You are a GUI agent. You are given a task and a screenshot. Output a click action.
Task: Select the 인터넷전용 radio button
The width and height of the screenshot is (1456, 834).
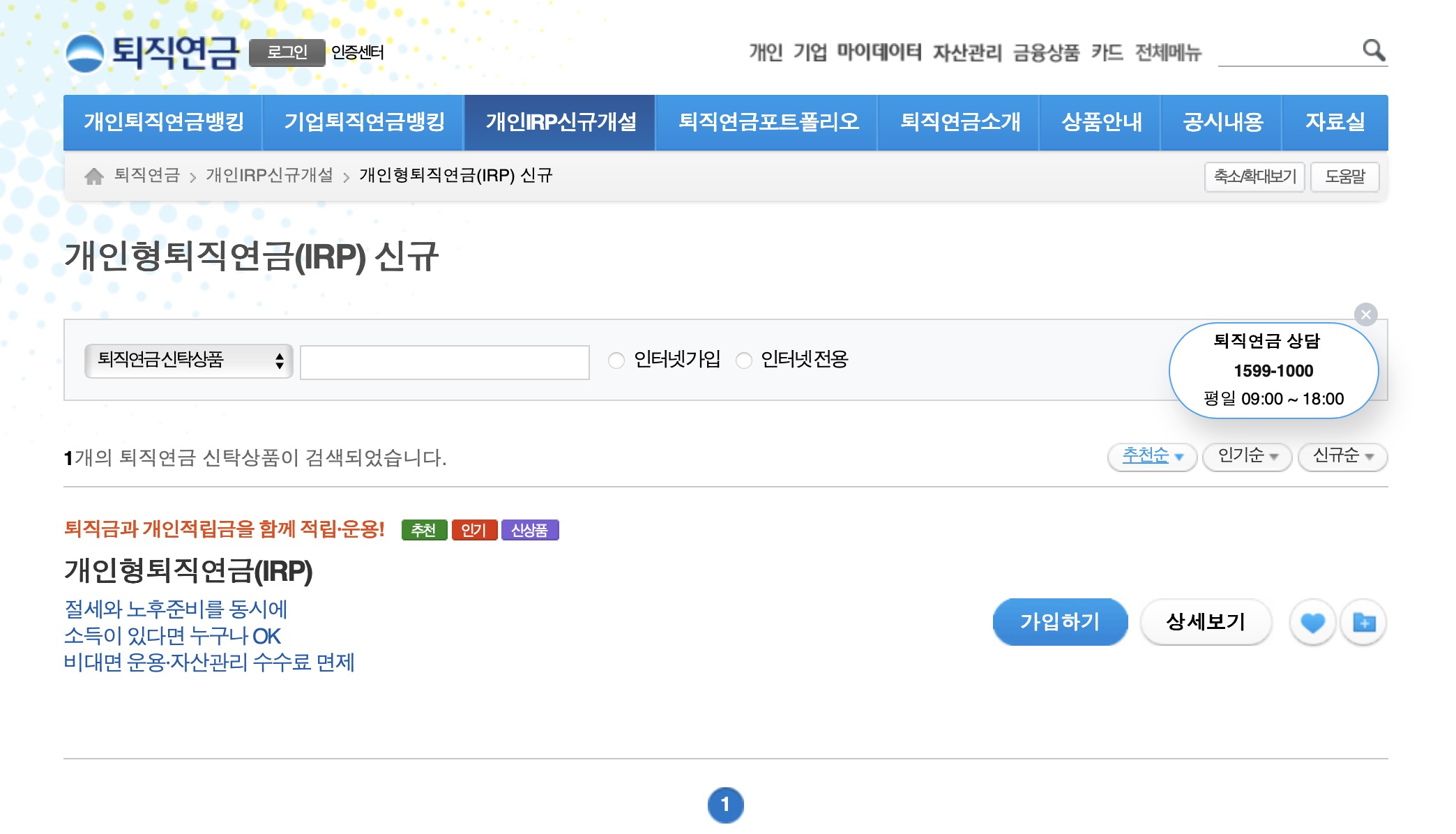[744, 361]
